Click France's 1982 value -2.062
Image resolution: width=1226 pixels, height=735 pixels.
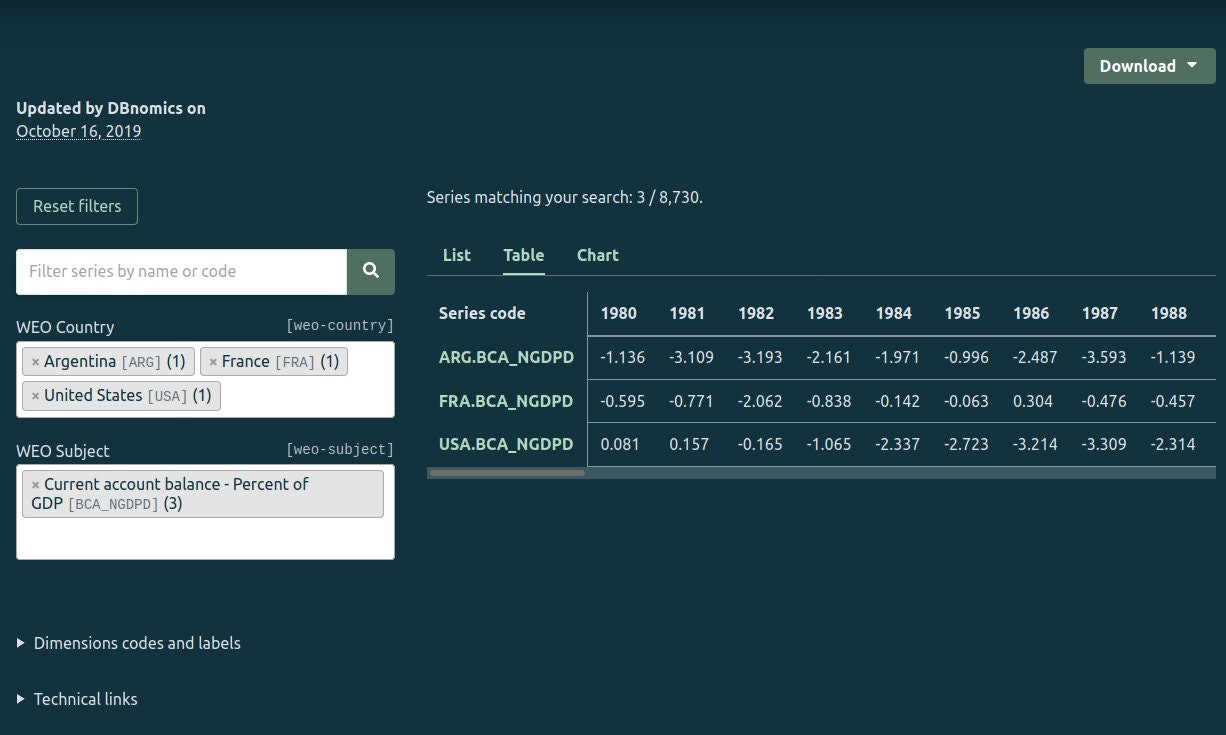pyautogui.click(x=760, y=401)
